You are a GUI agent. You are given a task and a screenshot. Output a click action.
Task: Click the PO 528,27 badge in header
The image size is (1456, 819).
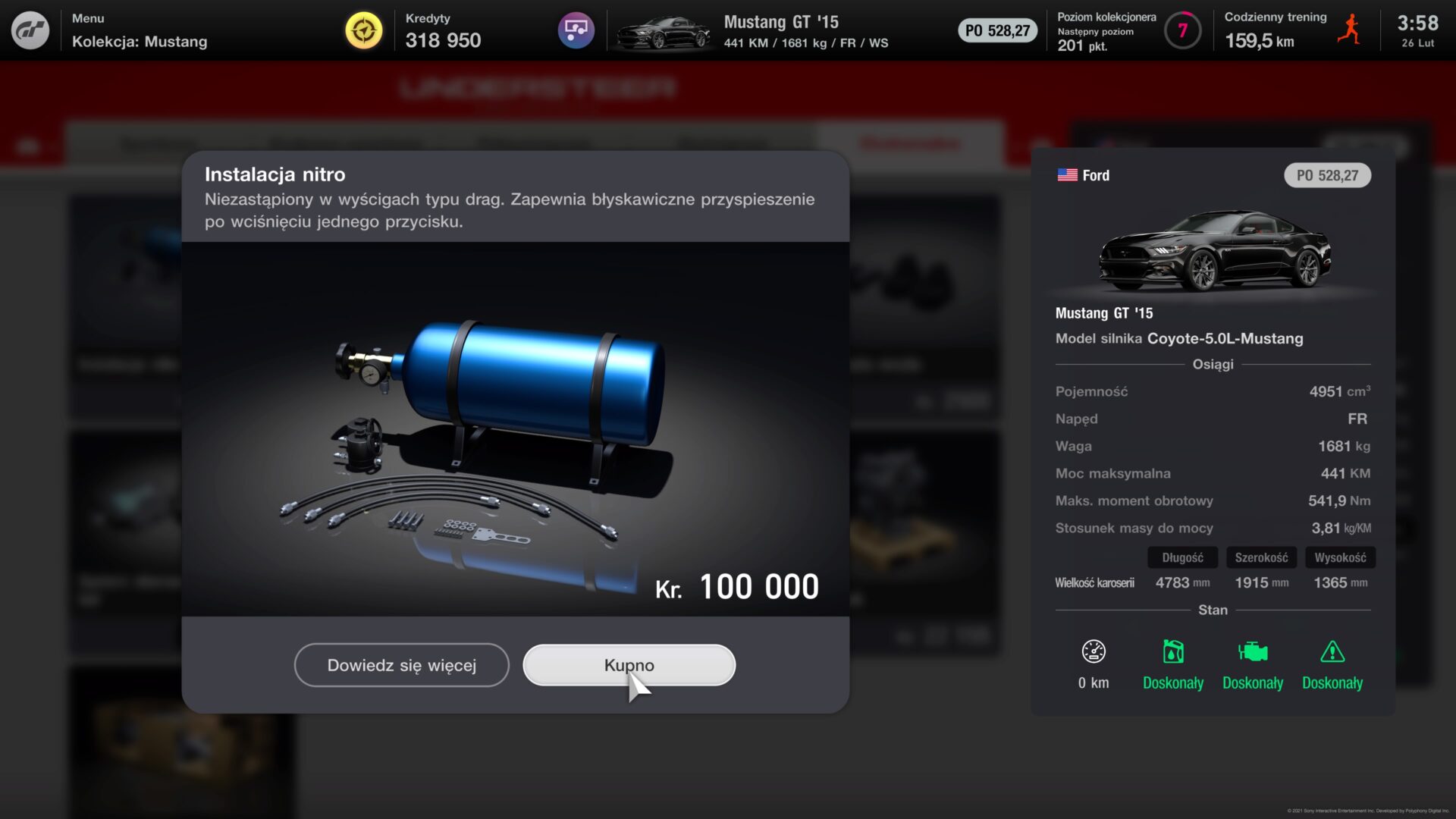pyautogui.click(x=997, y=30)
